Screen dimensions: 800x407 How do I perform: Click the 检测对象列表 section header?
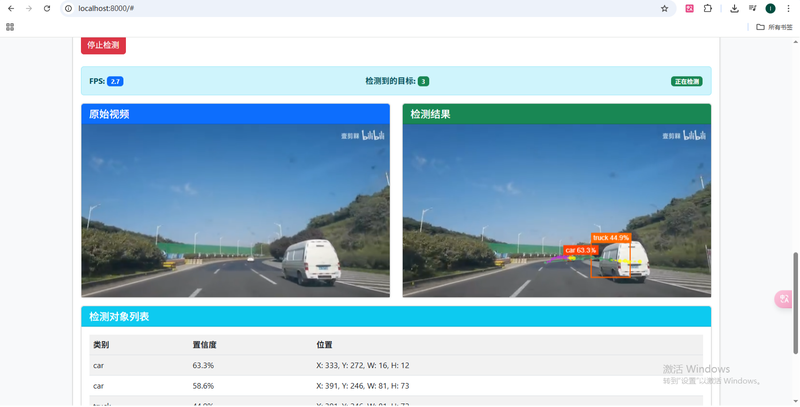coord(396,317)
